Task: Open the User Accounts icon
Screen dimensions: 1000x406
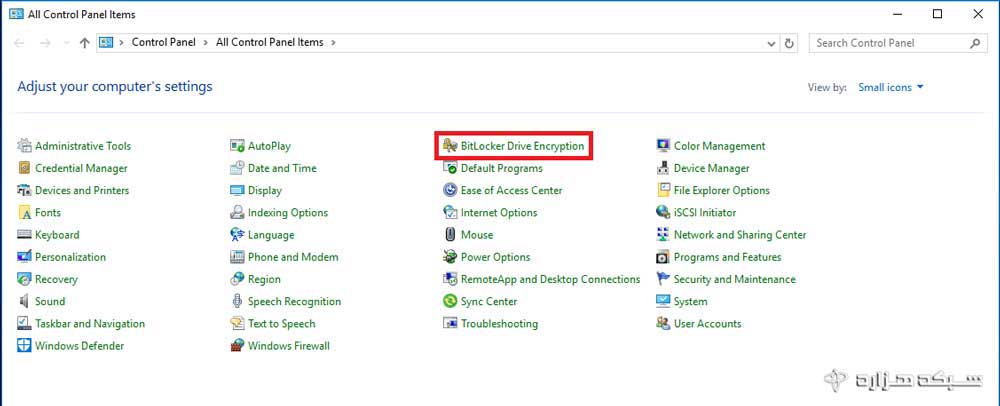Action: tap(663, 324)
